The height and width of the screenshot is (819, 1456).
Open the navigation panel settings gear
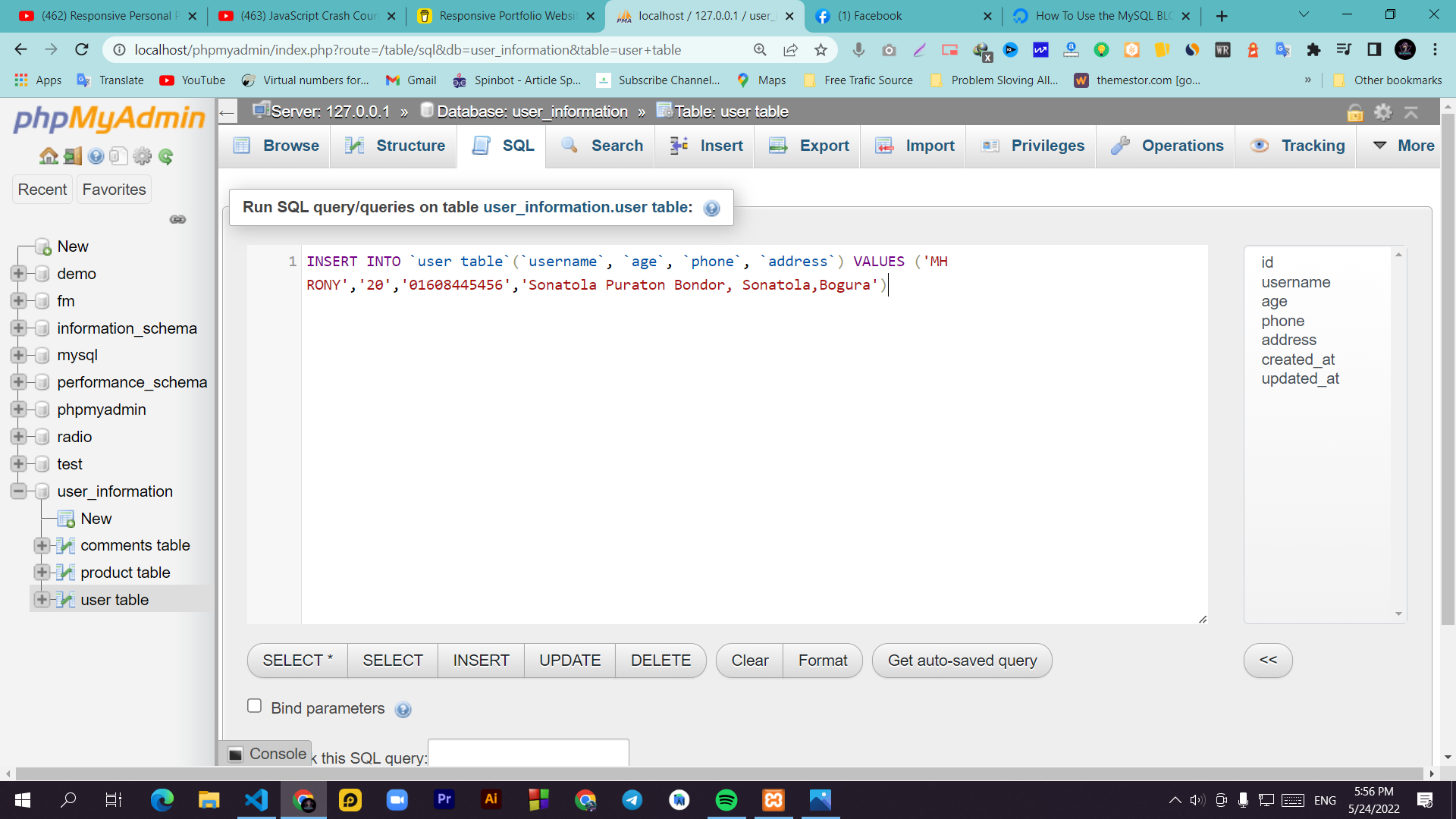tap(143, 156)
